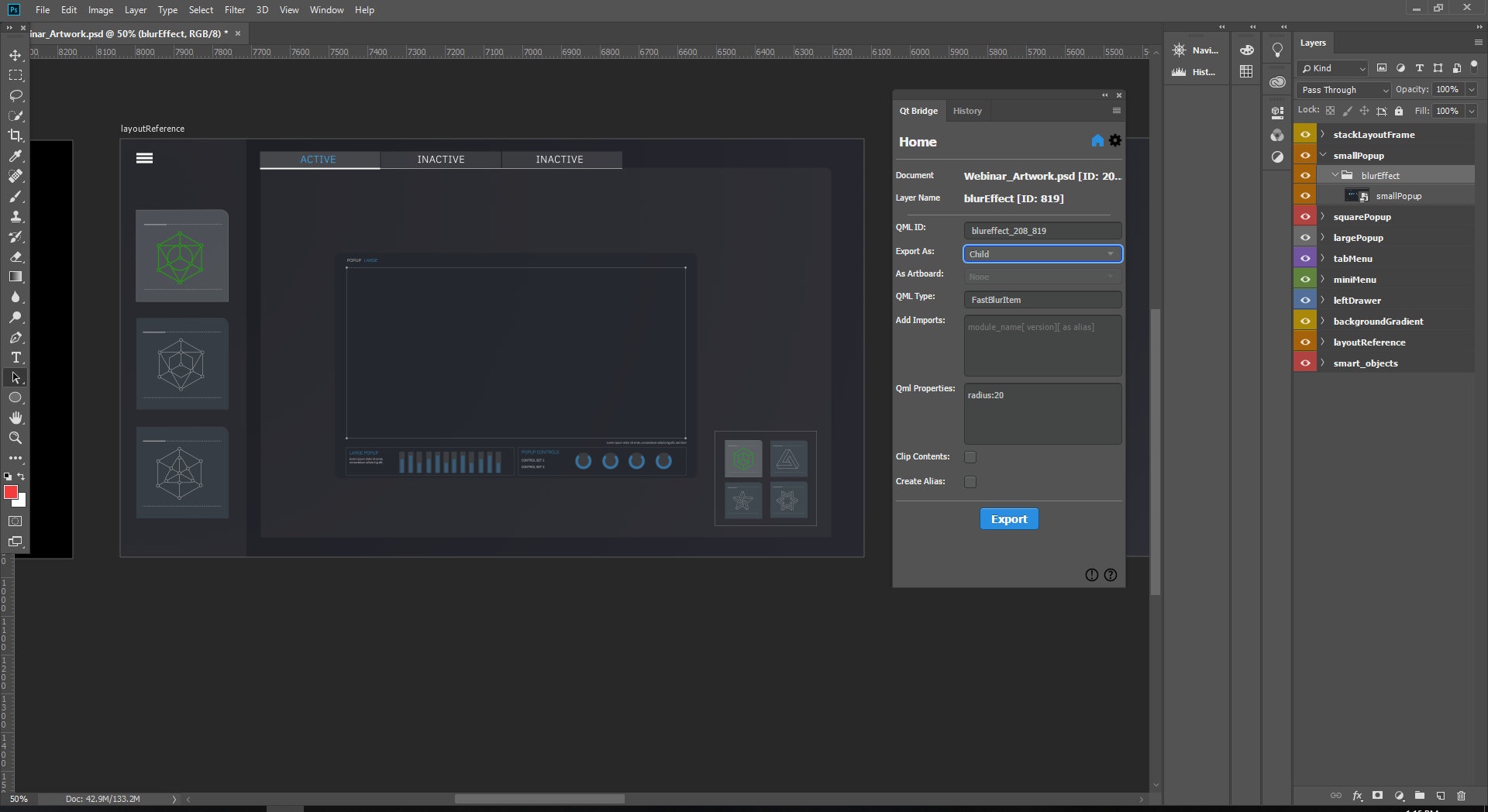Delete layer using trash icon
This screenshot has height=812, width=1488.
click(x=1461, y=796)
